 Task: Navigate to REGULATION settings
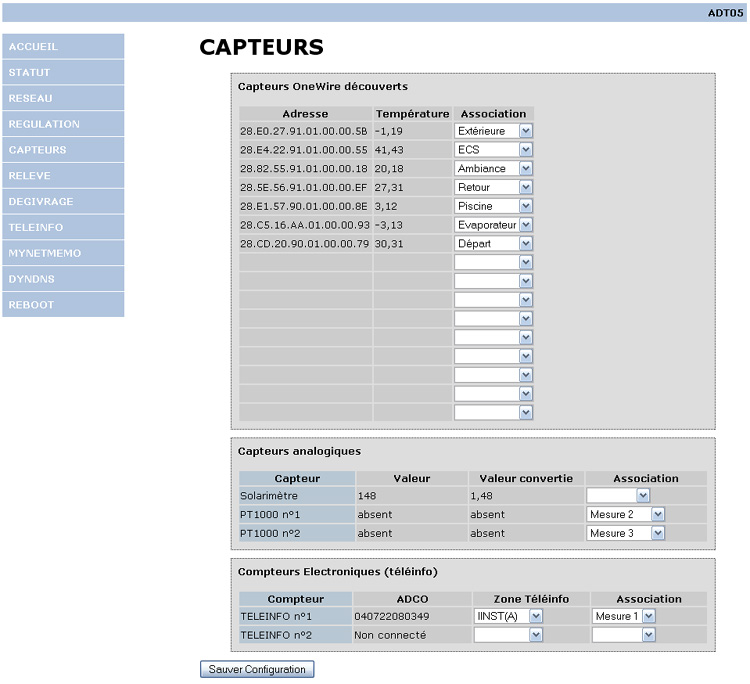click(63, 124)
